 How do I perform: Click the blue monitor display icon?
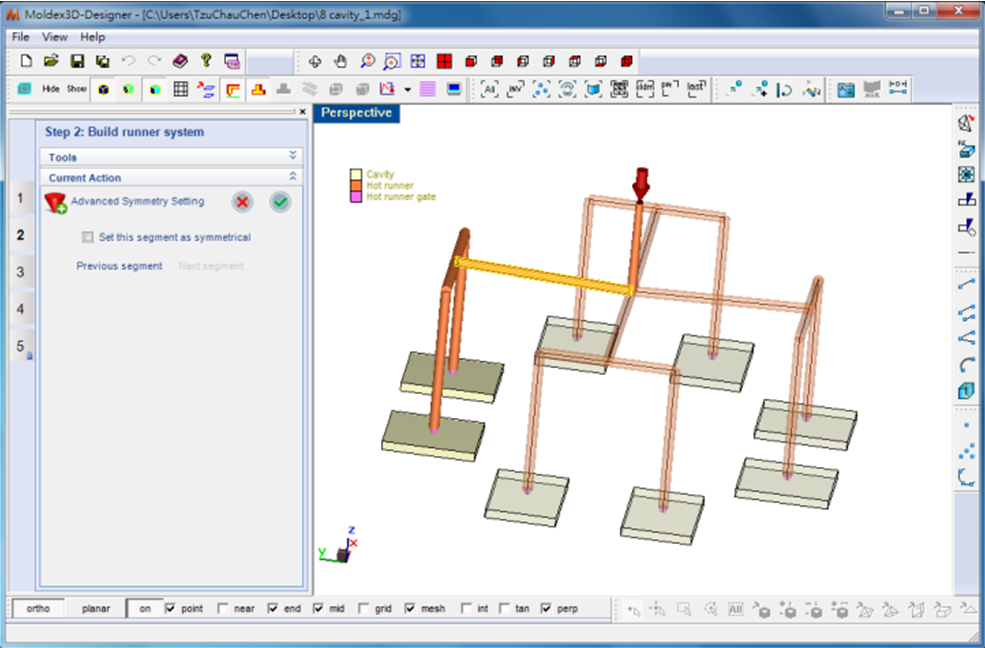point(454,89)
